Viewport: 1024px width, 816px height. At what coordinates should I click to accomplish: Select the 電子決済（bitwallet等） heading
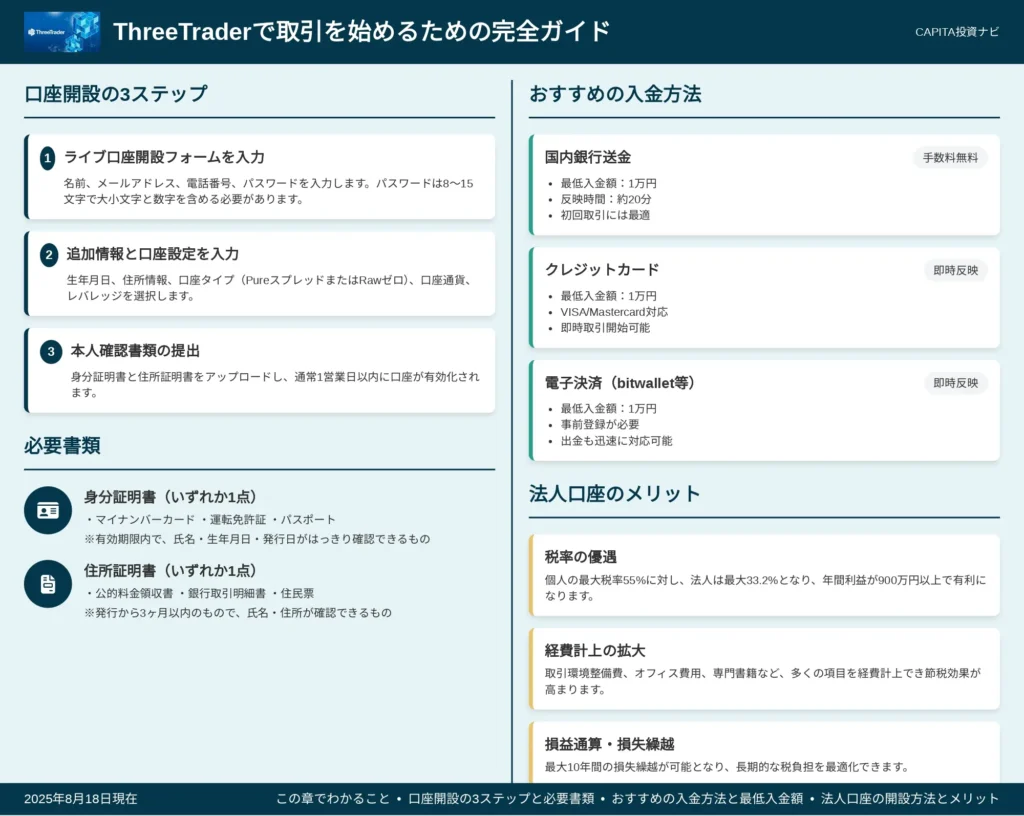tap(620, 383)
